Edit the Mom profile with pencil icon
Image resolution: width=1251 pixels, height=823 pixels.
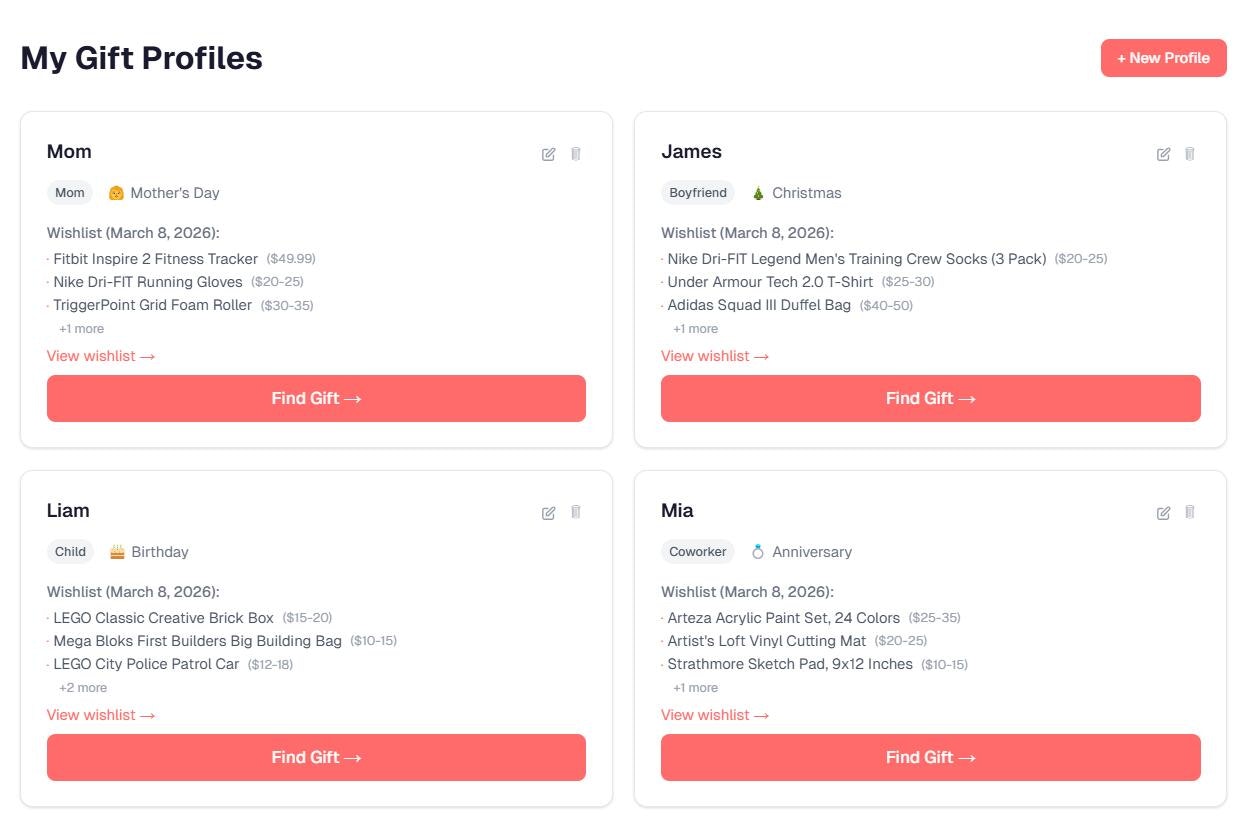[548, 154]
